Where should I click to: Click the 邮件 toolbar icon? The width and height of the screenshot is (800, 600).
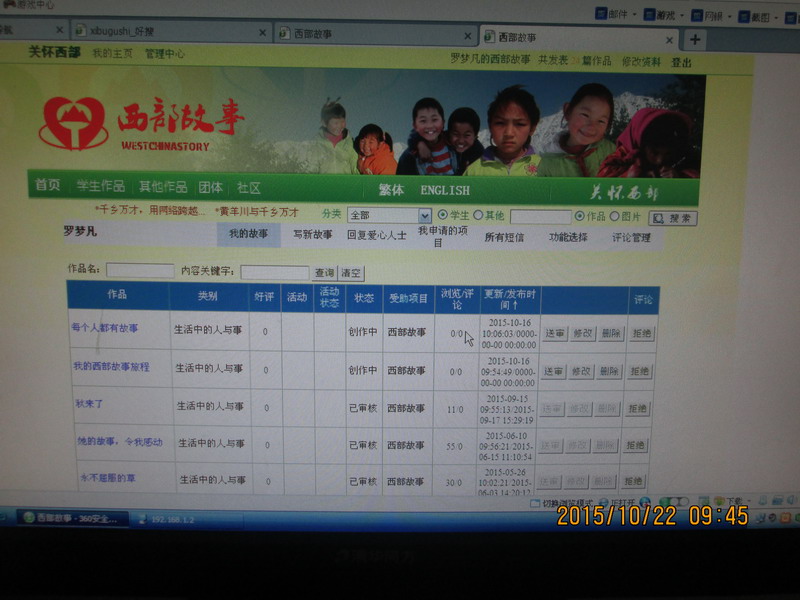tap(613, 15)
